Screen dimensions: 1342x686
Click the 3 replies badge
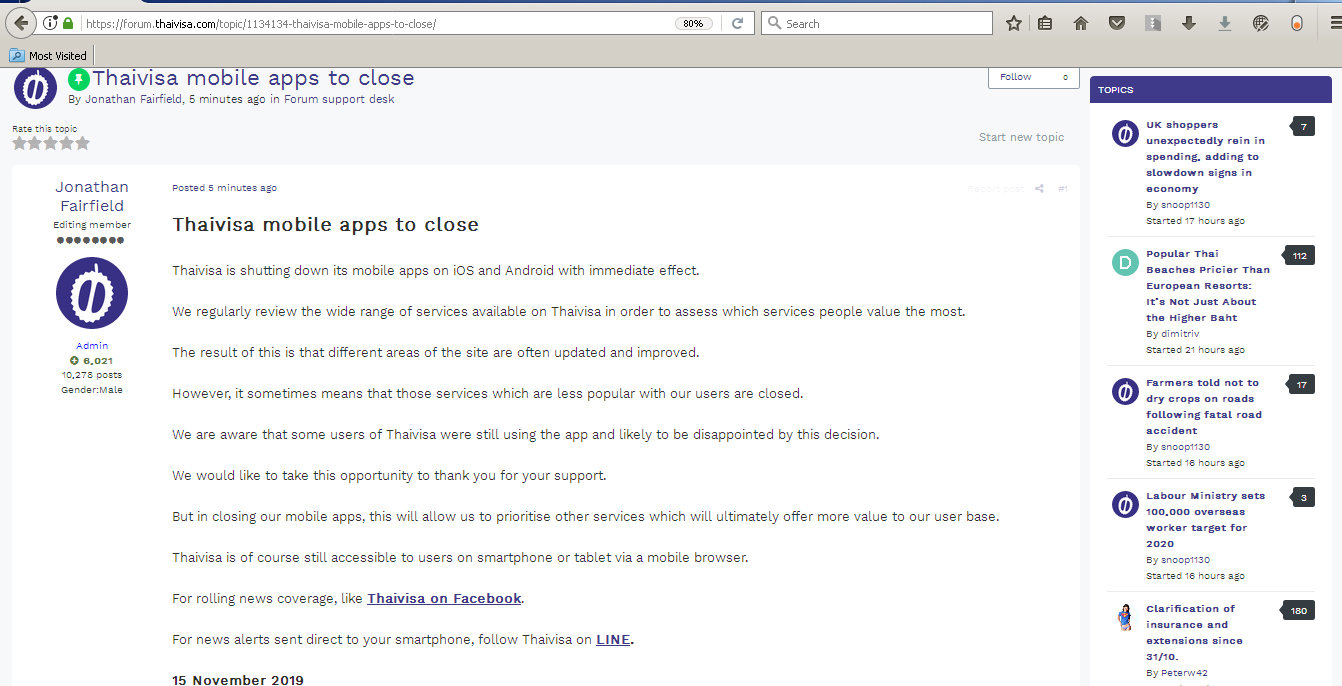pos(1303,497)
